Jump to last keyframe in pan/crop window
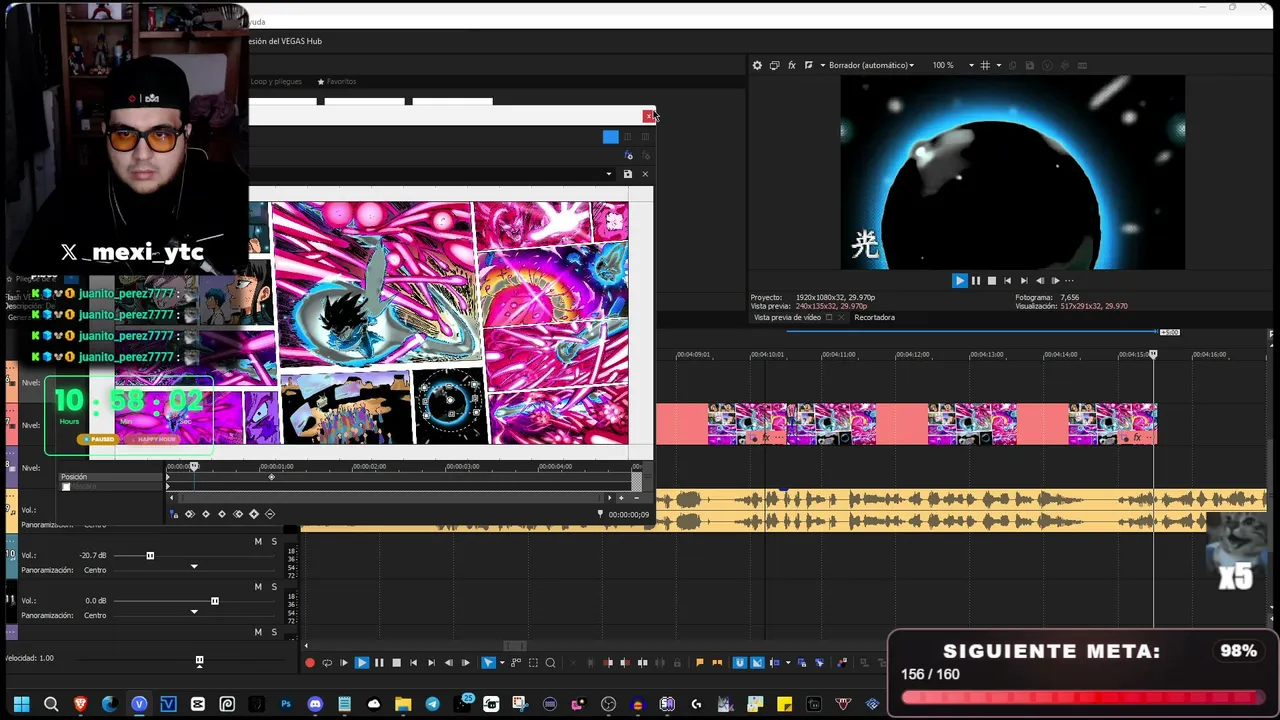 click(x=238, y=514)
